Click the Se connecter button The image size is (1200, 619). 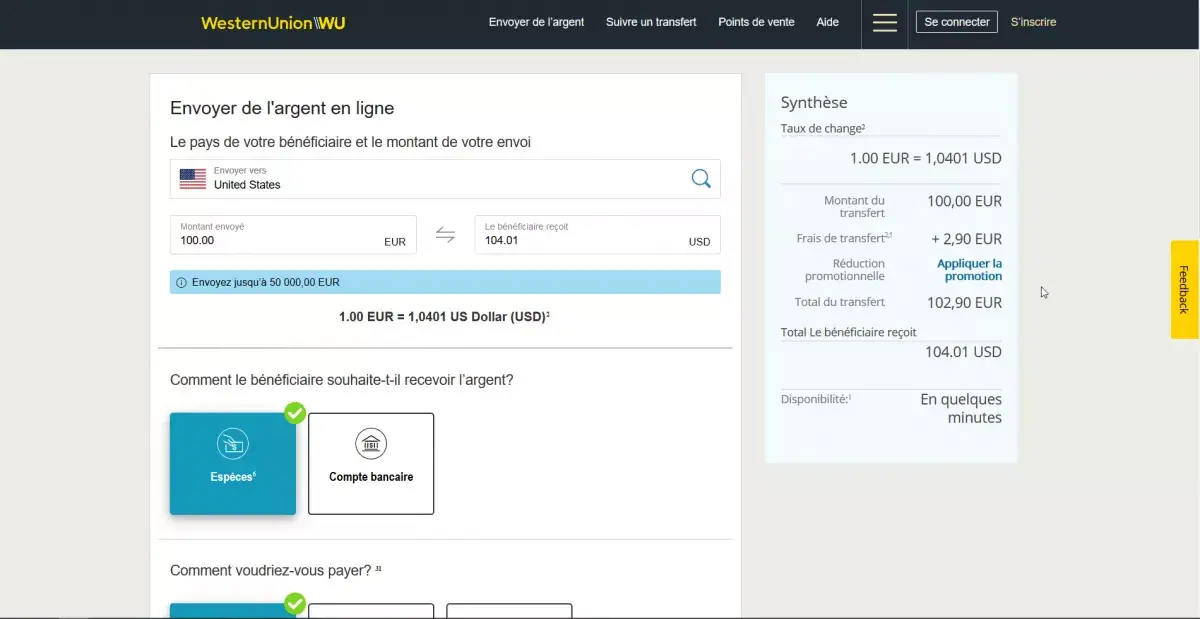click(957, 22)
